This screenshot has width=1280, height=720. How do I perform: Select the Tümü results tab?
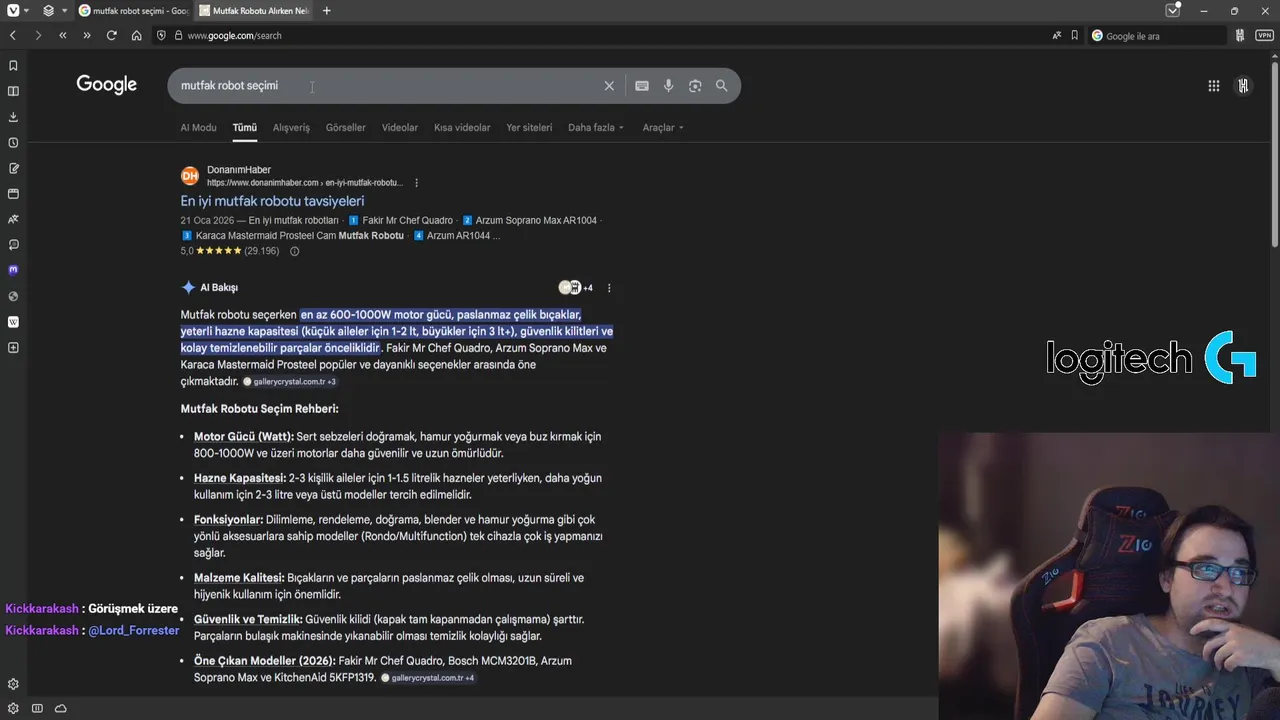point(245,128)
